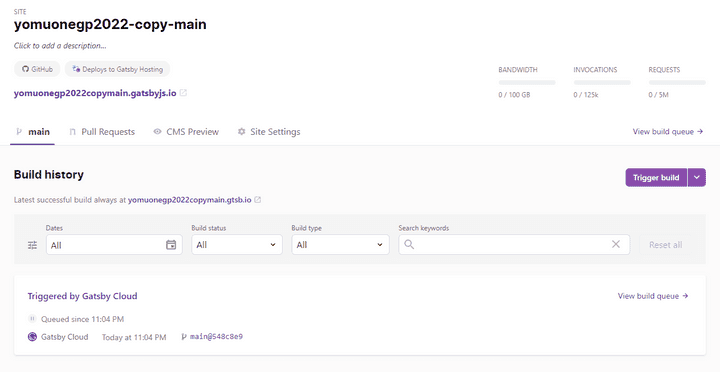Click into the Search keywords field
Image resolution: width=720 pixels, height=372 pixels.
(x=514, y=244)
